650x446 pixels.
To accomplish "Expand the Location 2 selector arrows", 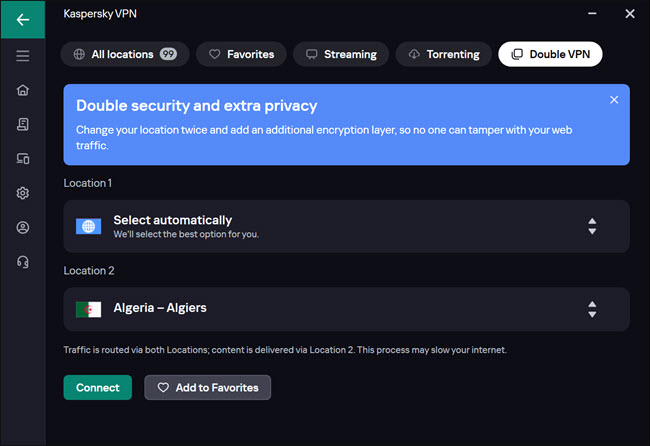I will click(592, 309).
